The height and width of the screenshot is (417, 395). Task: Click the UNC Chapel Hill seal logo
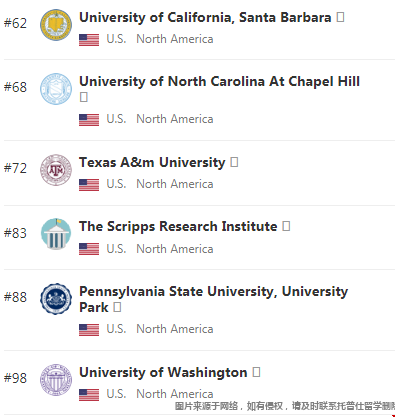coord(56,89)
